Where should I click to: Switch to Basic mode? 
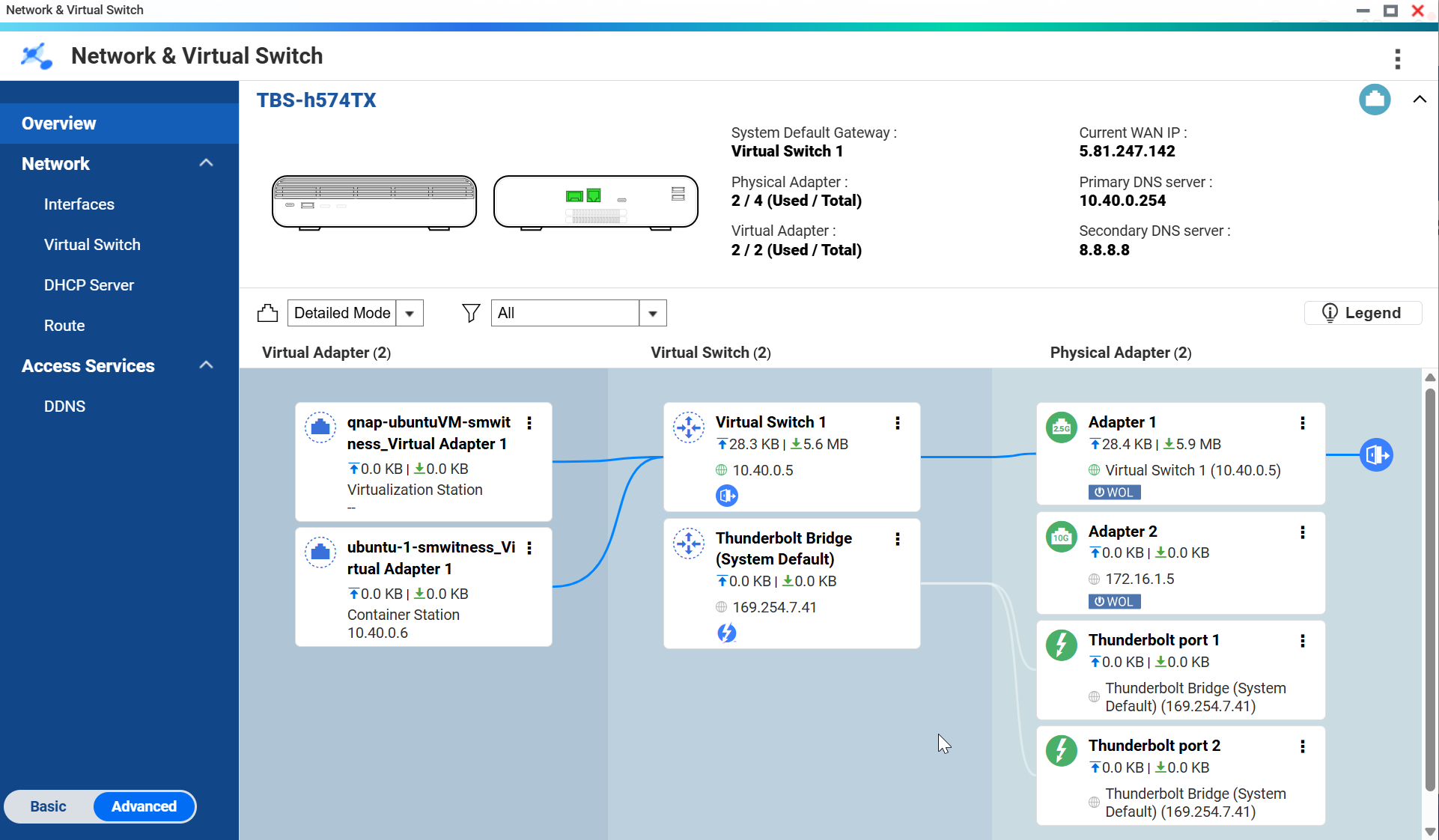point(49,806)
